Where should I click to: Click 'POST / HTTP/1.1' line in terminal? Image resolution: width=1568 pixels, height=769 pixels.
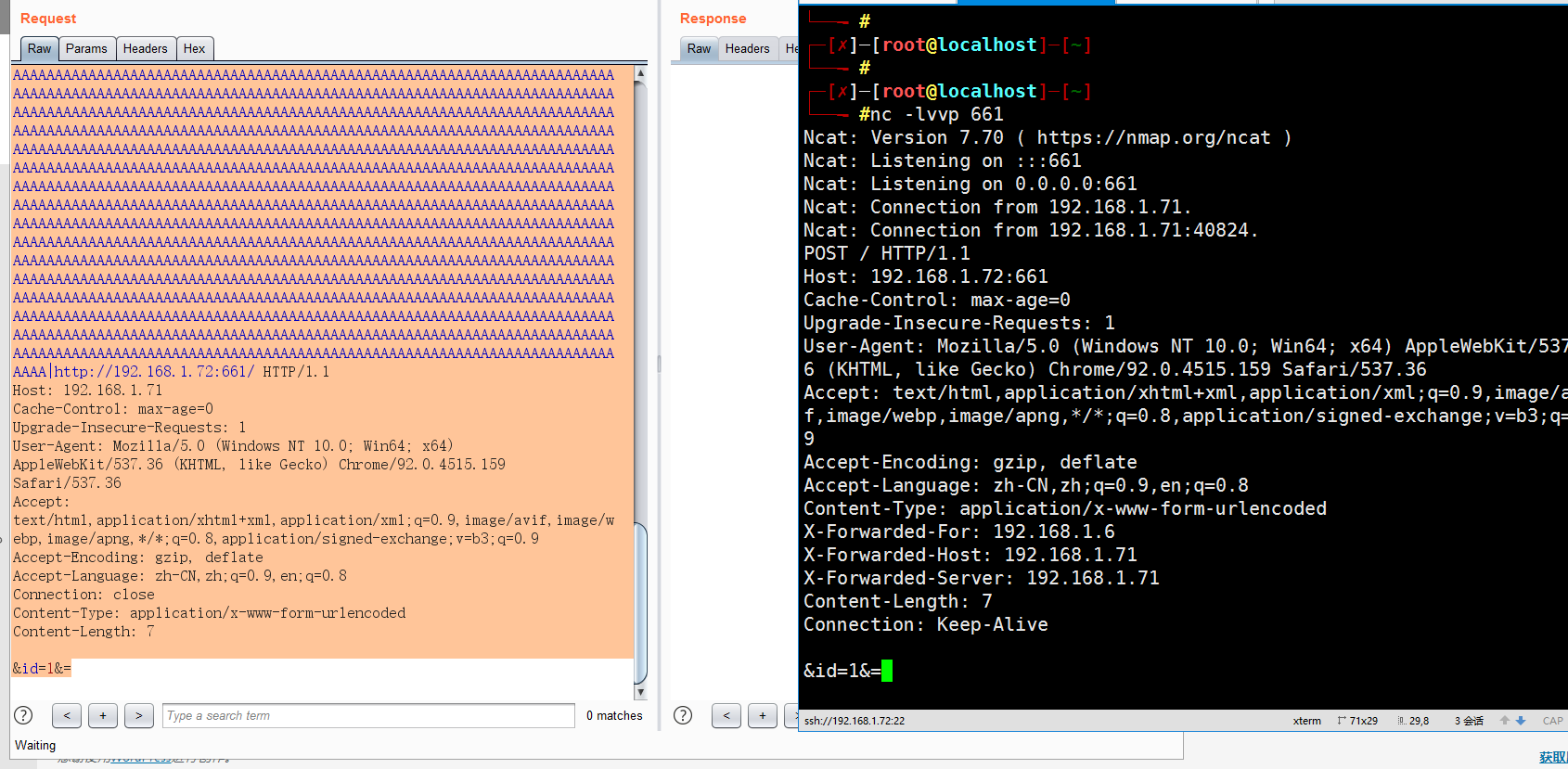point(887,253)
